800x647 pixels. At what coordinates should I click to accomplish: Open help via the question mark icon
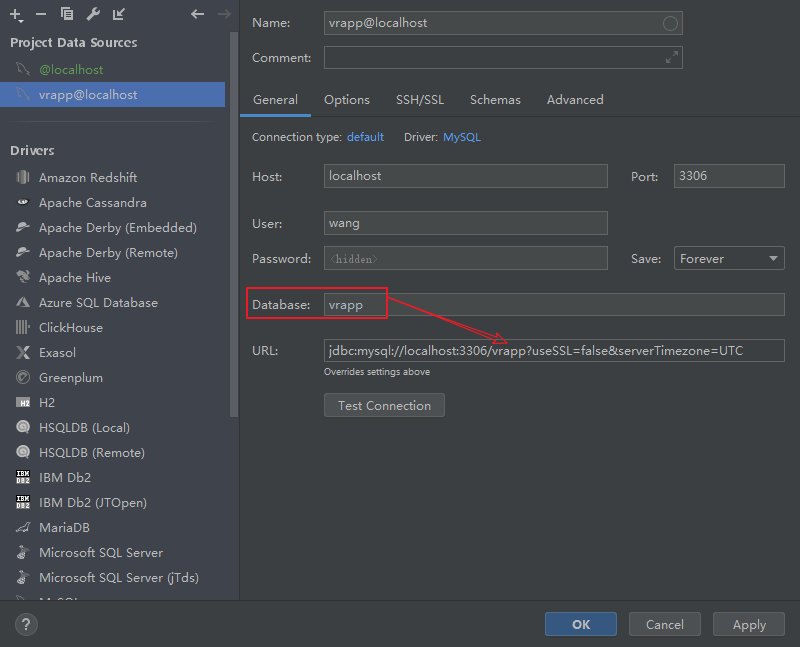coord(25,624)
